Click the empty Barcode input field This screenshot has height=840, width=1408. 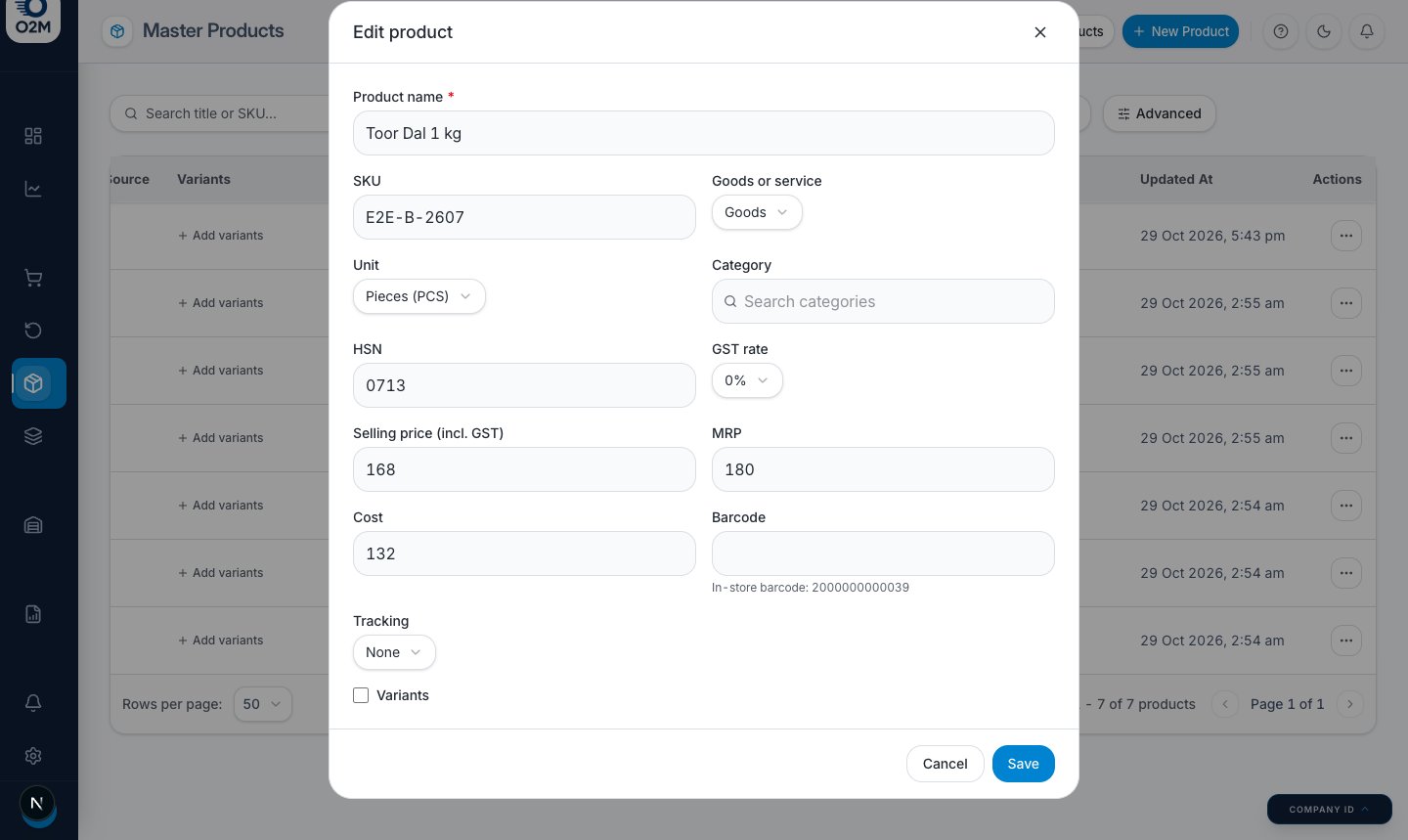tap(883, 553)
